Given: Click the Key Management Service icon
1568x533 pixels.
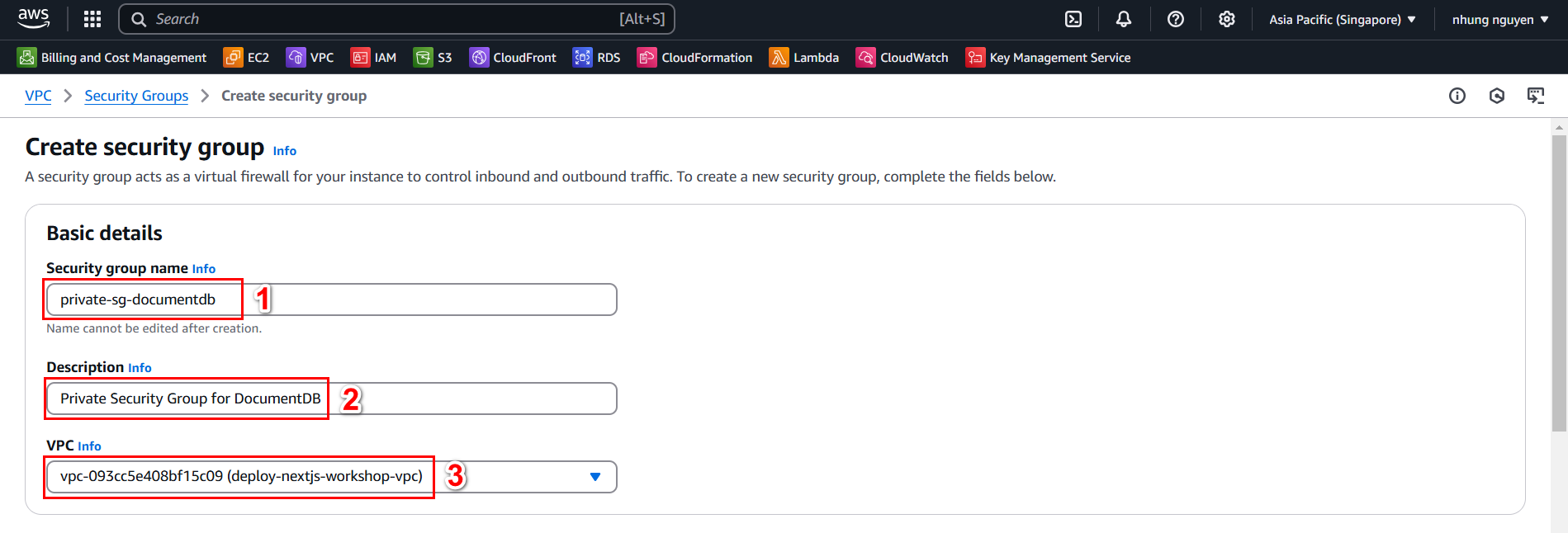Looking at the screenshot, I should click(x=975, y=57).
